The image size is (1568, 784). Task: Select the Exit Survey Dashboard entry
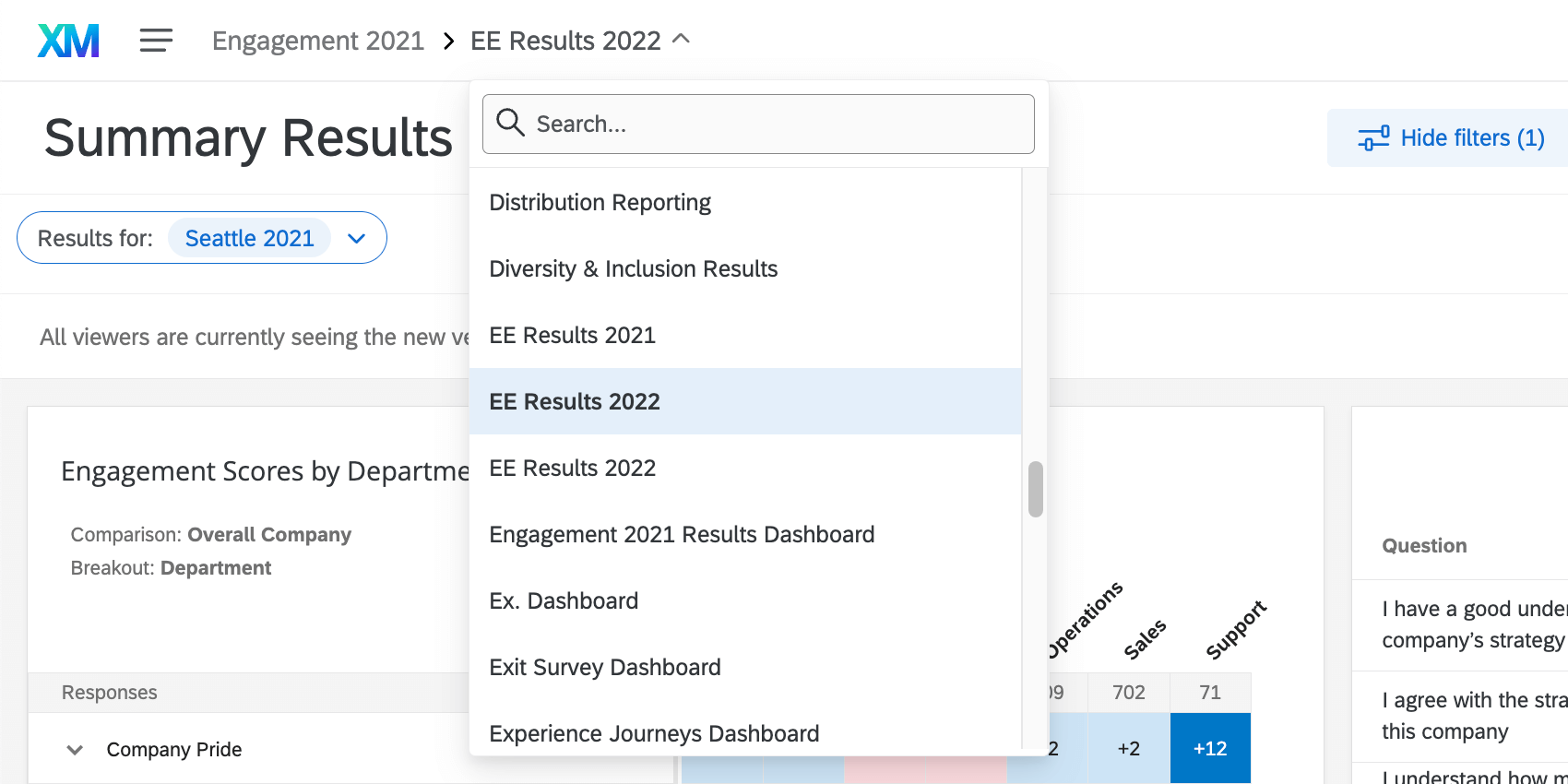(x=605, y=667)
